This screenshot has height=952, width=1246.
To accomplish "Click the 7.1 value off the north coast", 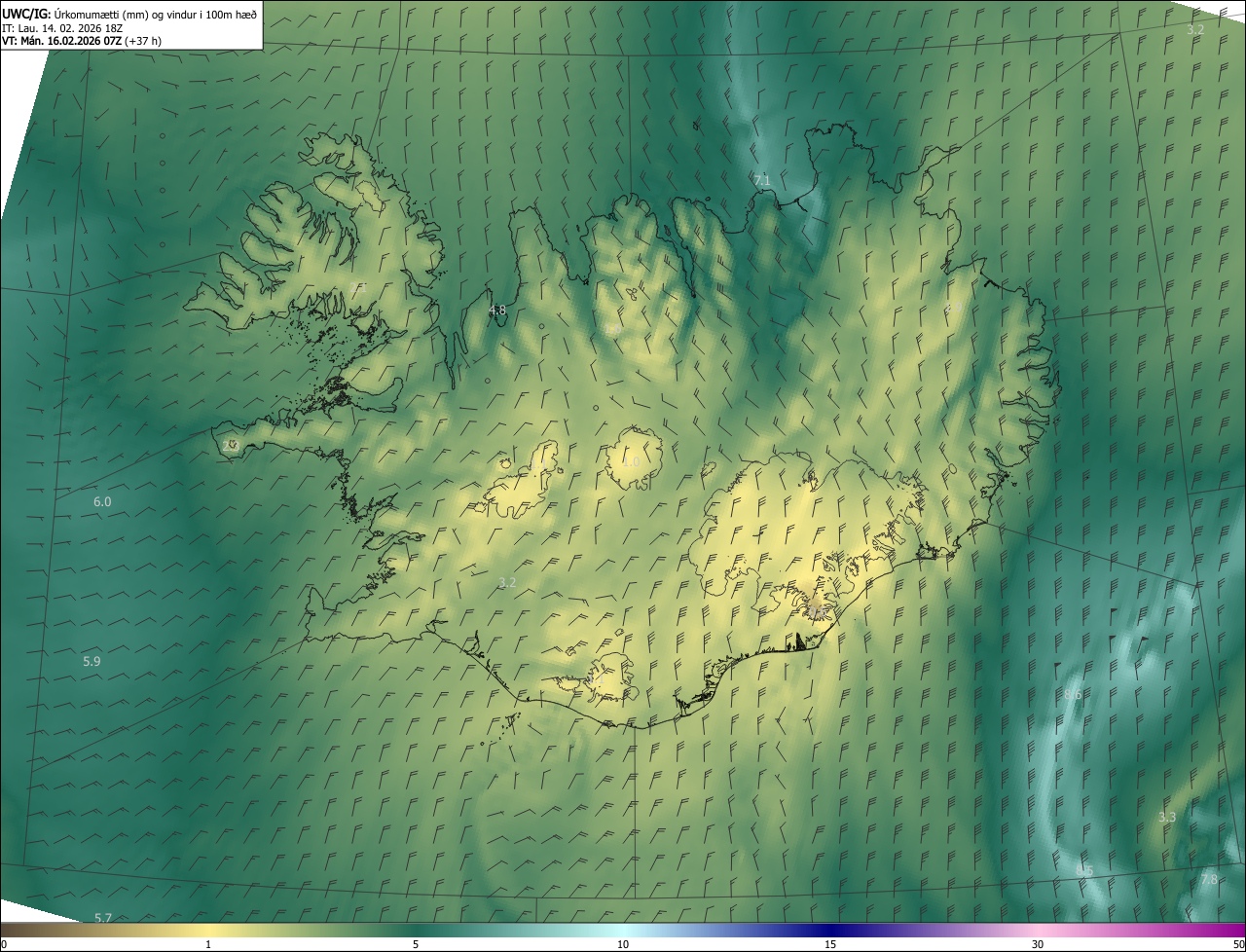I will [x=762, y=181].
